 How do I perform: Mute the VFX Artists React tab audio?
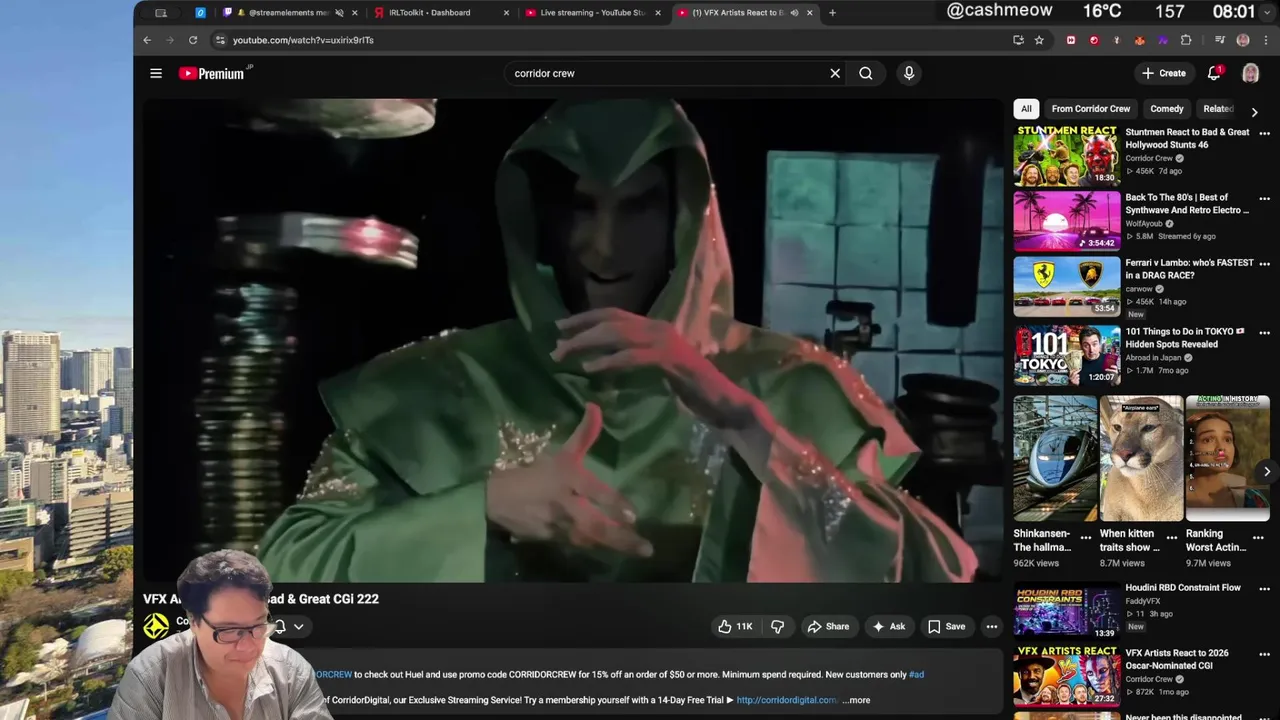coord(794,13)
